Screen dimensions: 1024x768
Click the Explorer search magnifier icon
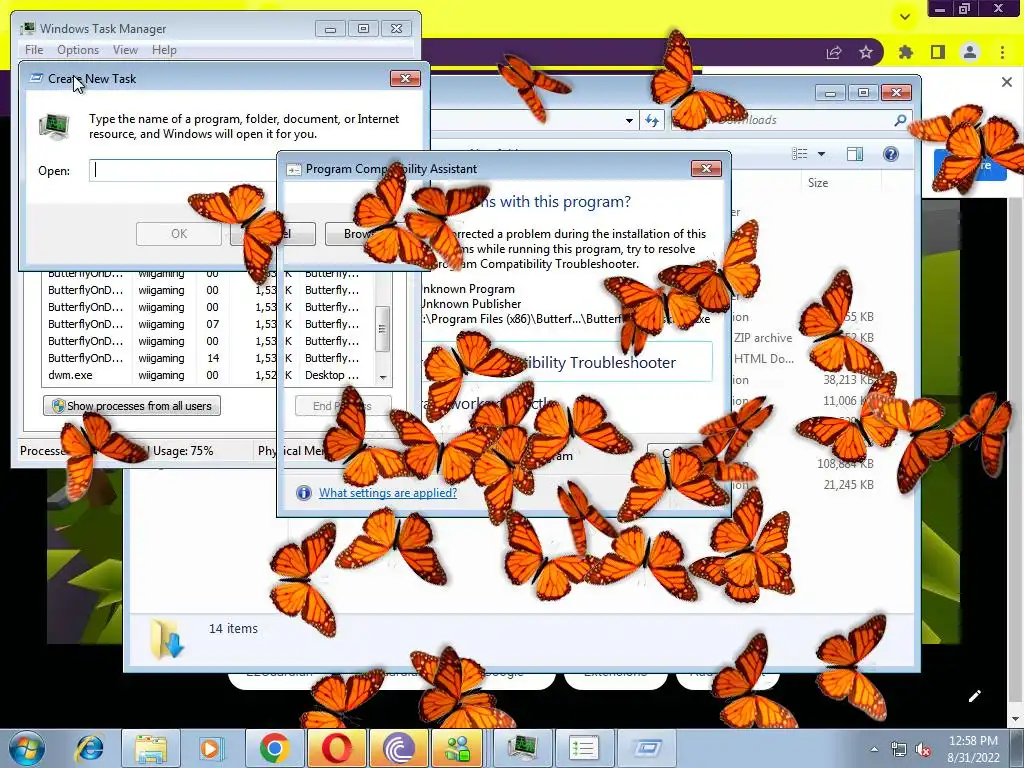coord(900,120)
